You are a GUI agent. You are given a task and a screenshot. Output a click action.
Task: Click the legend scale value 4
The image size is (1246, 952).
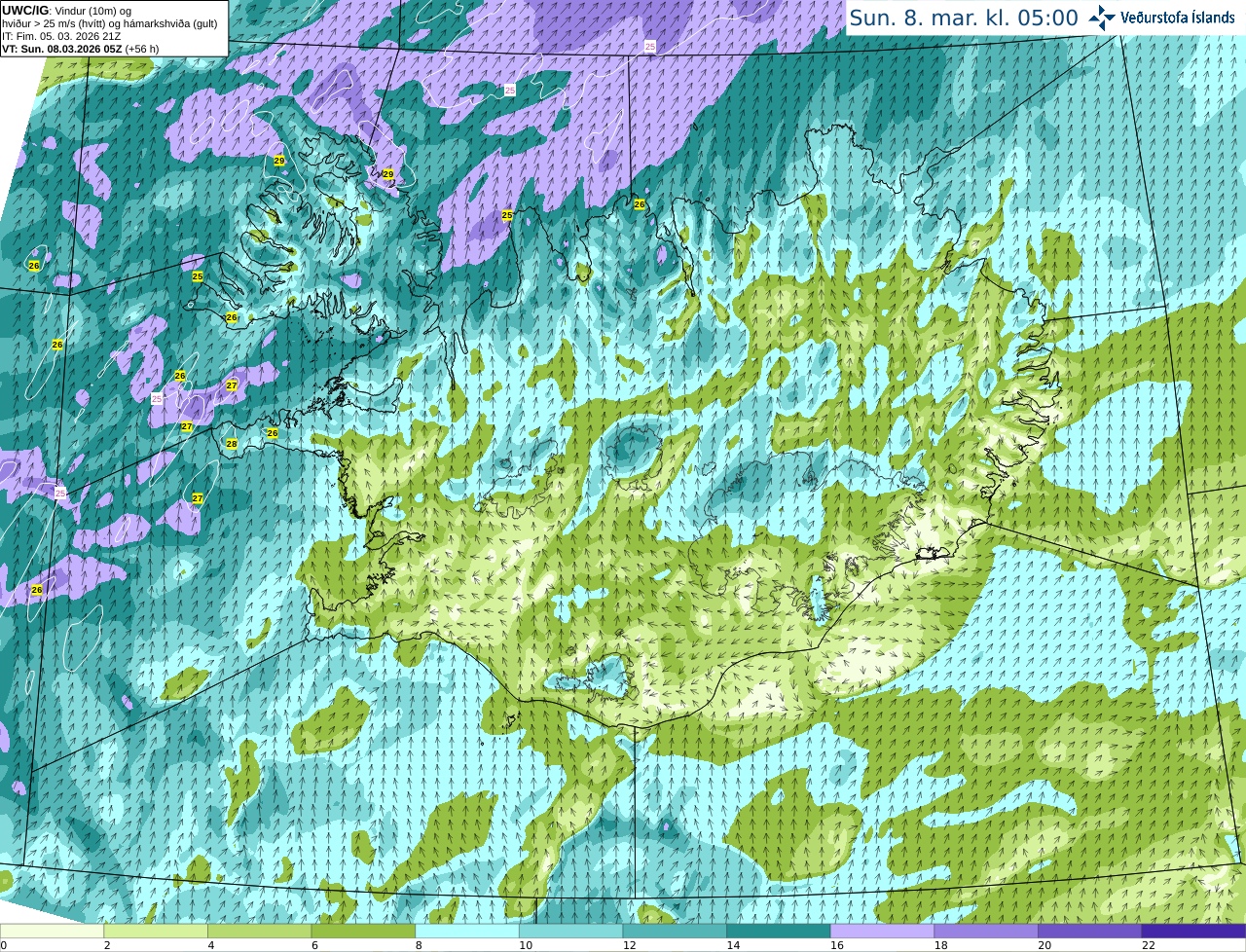[x=211, y=945]
